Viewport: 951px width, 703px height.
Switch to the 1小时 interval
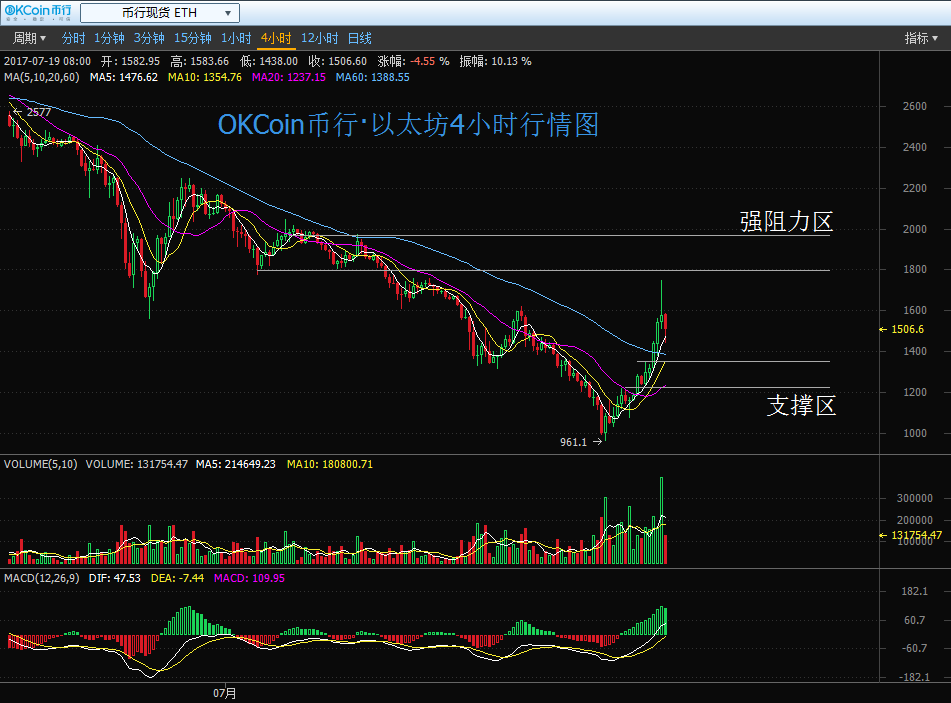tap(235, 38)
